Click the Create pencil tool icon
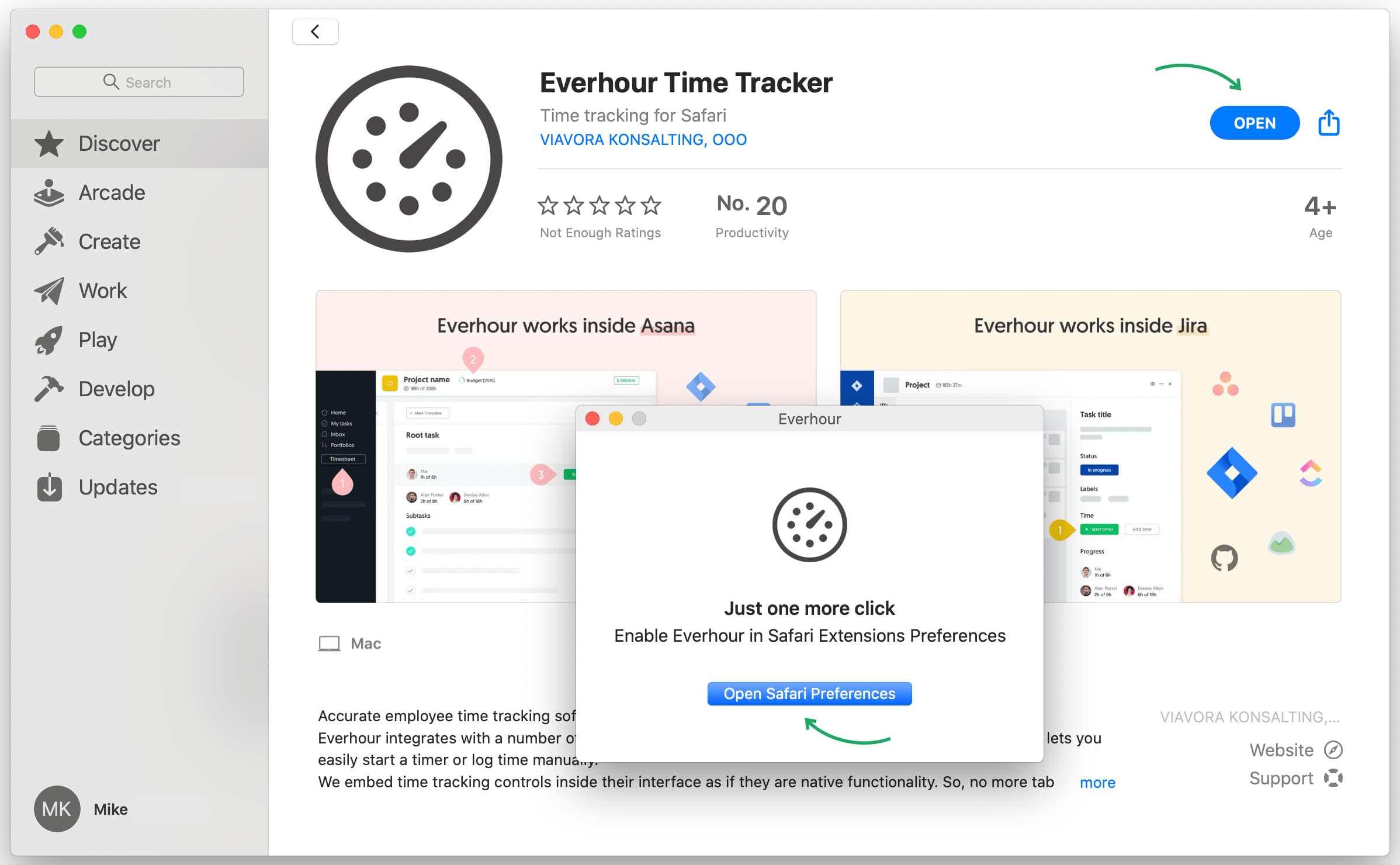Screen dimensions: 1400x865 click(x=50, y=241)
